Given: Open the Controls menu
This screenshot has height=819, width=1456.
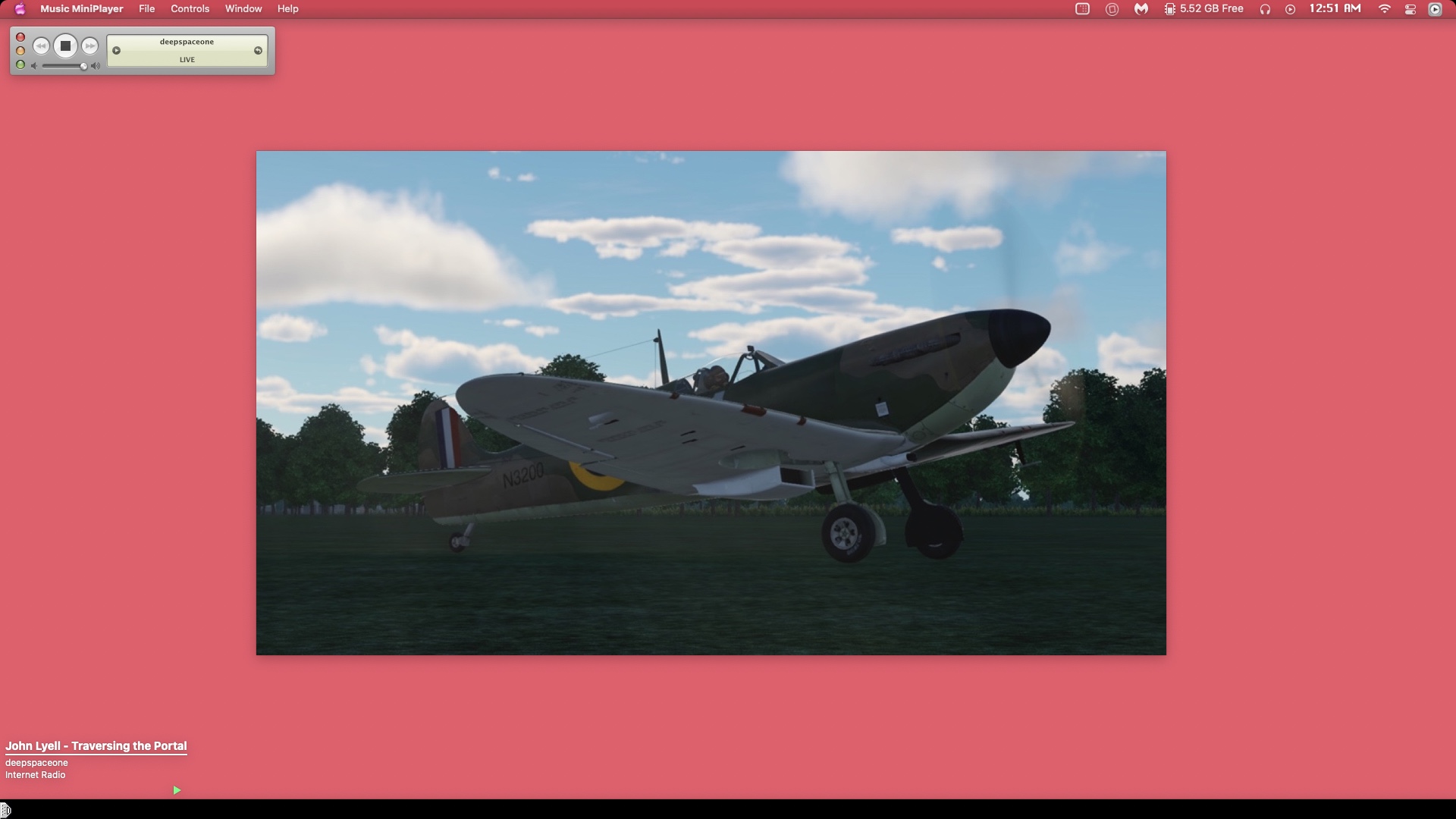Looking at the screenshot, I should click(x=190, y=9).
